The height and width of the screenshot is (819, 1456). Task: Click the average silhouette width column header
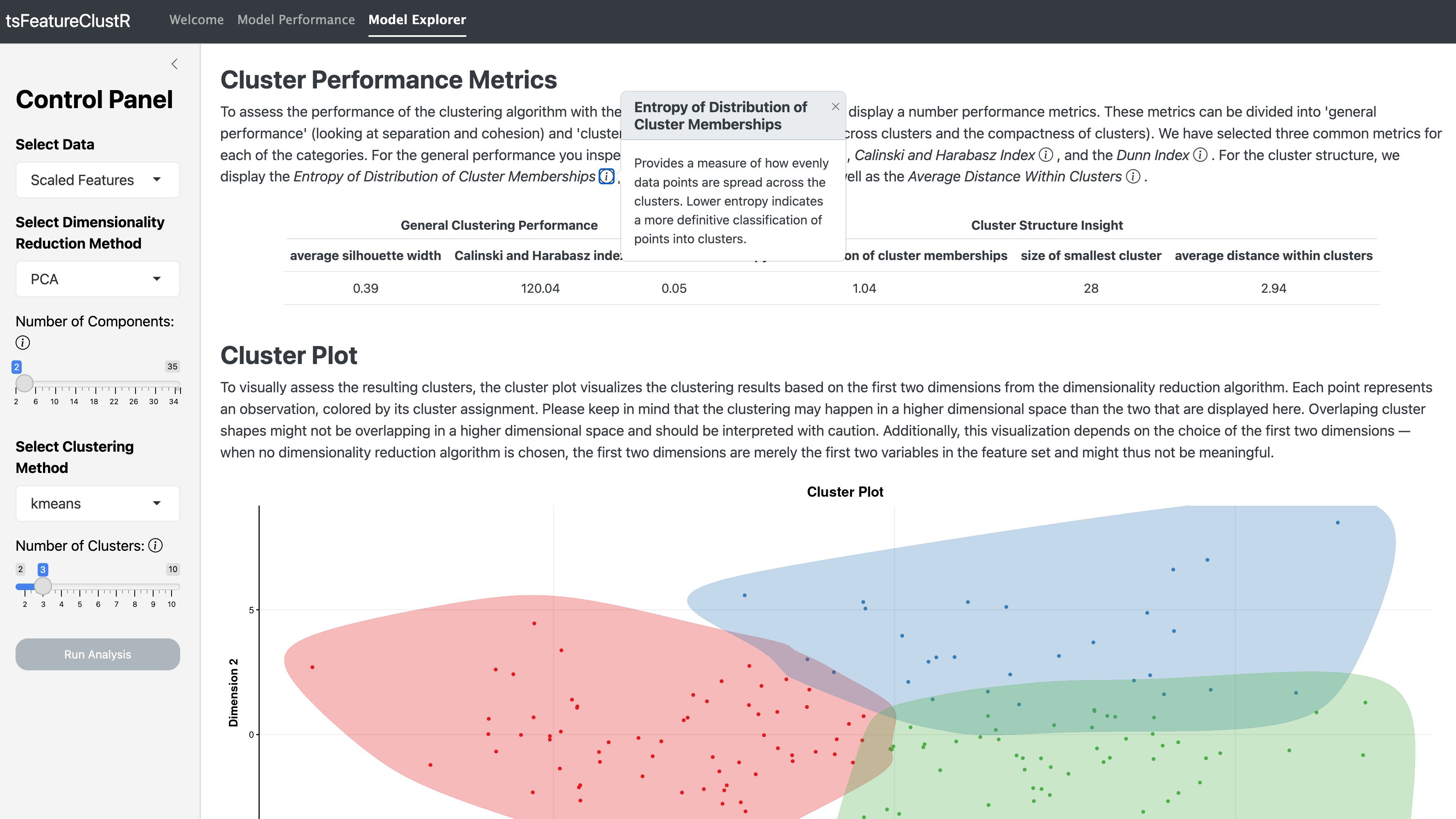365,256
